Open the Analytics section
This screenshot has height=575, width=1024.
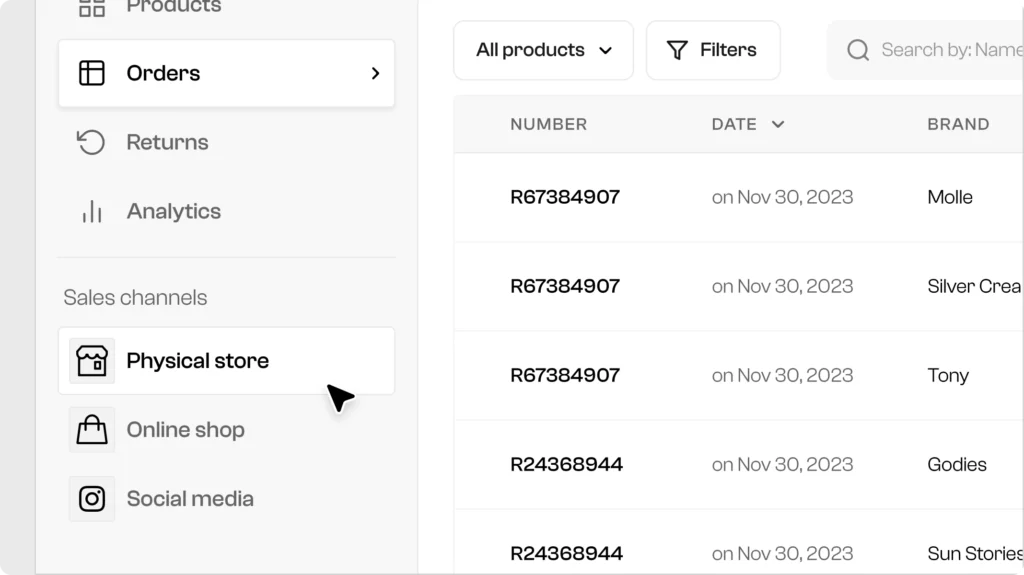coord(173,211)
